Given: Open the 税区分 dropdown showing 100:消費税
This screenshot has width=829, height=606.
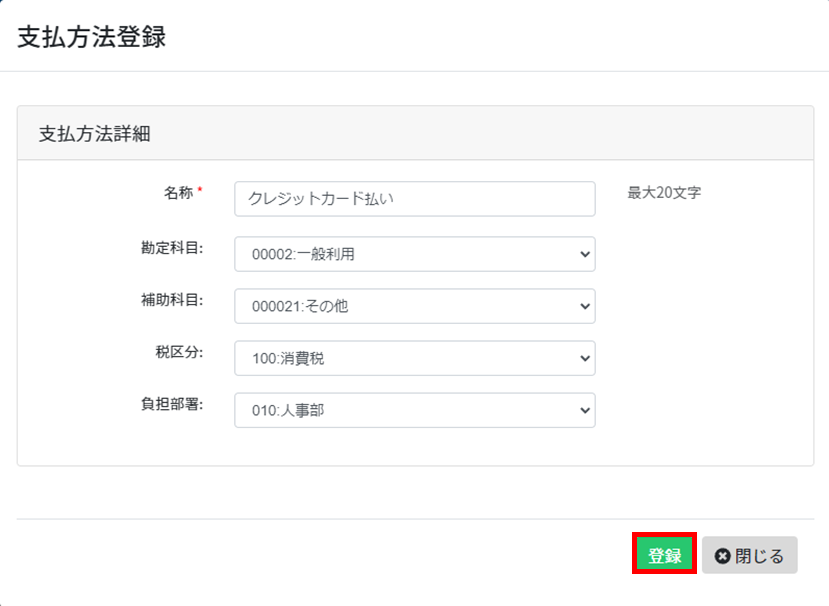Looking at the screenshot, I should tap(415, 359).
